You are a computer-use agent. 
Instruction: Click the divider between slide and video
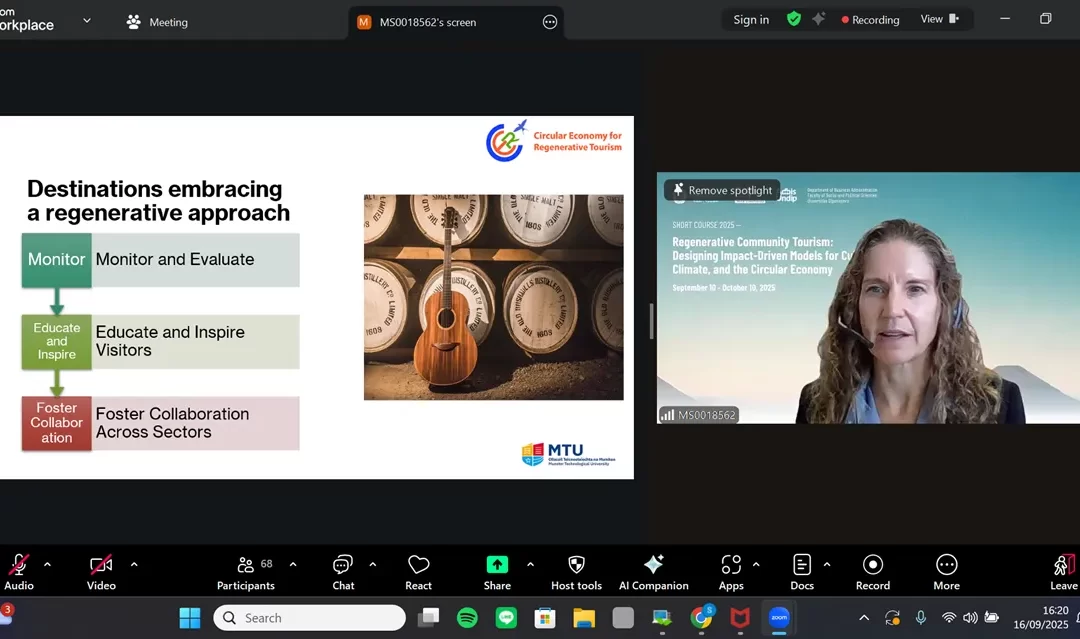point(652,321)
